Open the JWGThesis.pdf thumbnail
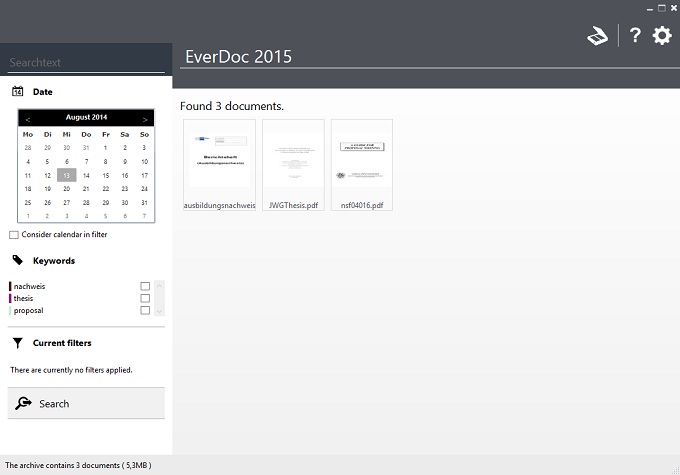 293,160
